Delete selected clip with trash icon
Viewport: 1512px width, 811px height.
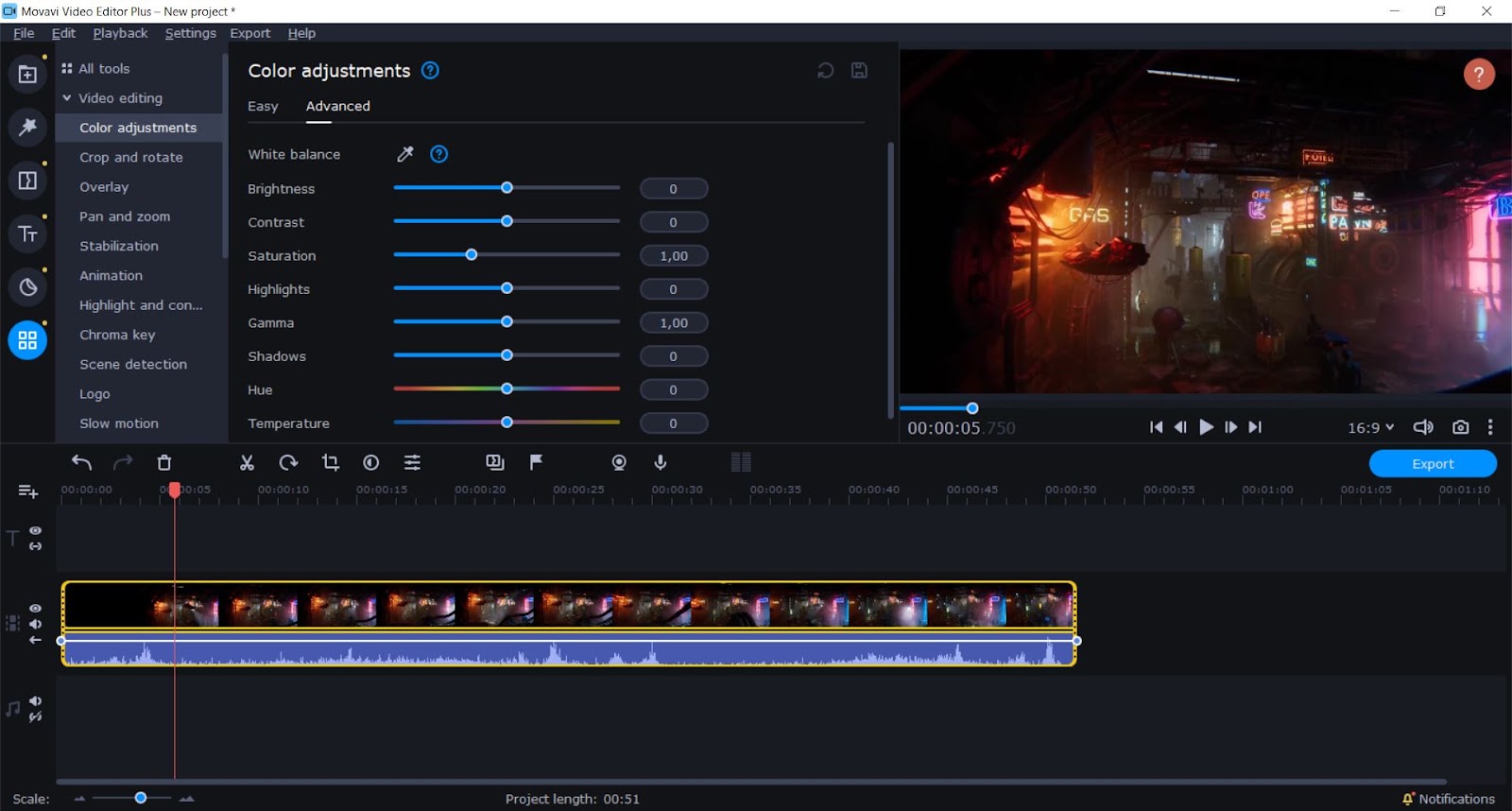tap(164, 462)
